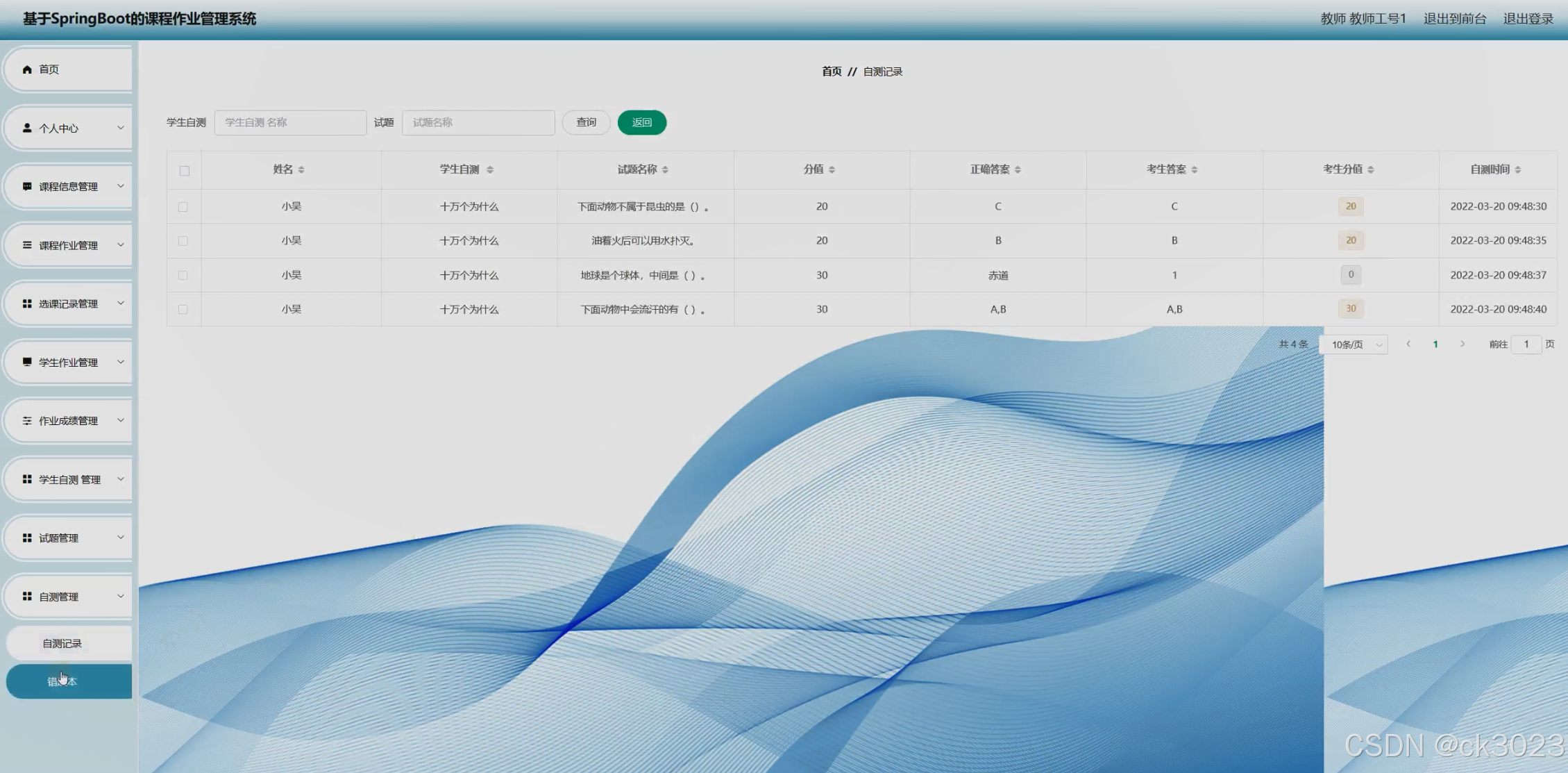Click the sliders icon for 作业成绩管理
The height and width of the screenshot is (773, 1568).
pyautogui.click(x=27, y=421)
